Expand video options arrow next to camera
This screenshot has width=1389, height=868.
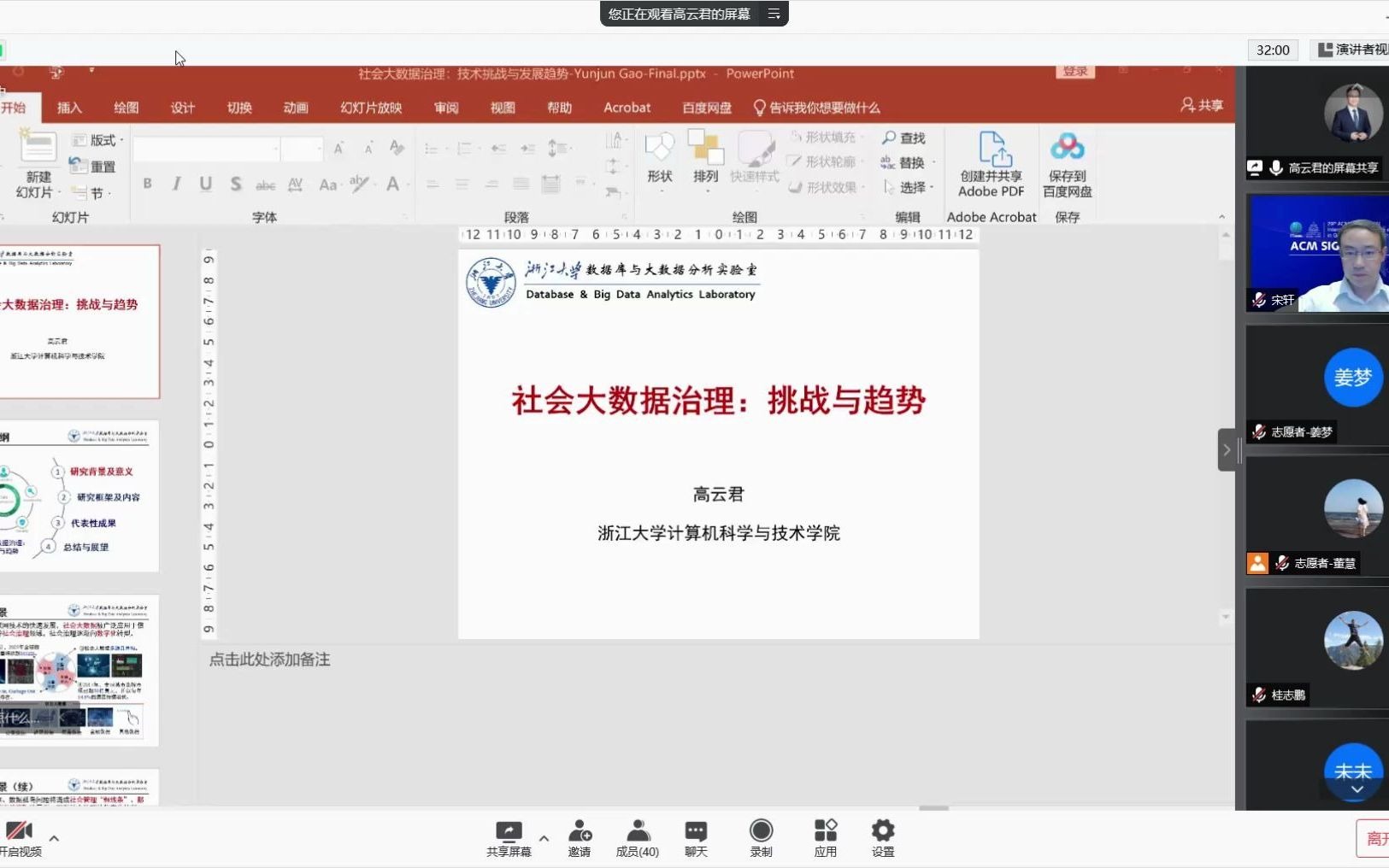tap(54, 838)
